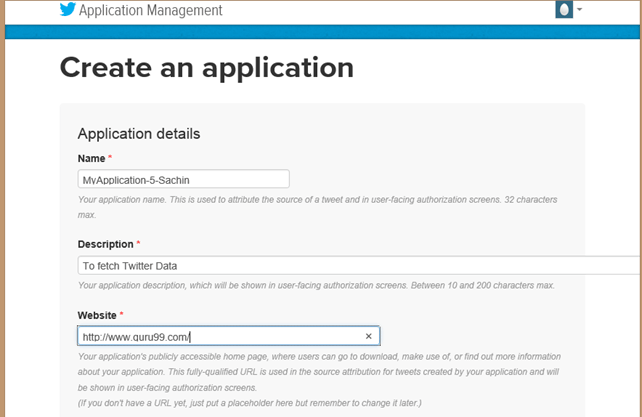Click the 'Application details' section heading
Viewport: 642px width, 417px height.
pos(139,134)
